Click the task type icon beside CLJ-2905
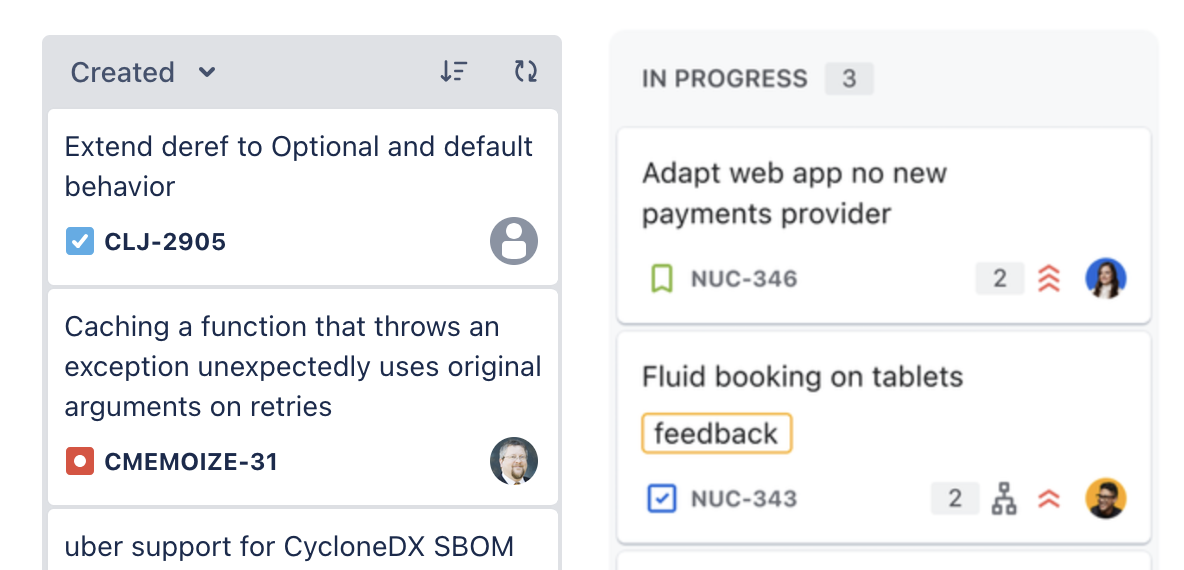1184x570 pixels. (x=79, y=242)
